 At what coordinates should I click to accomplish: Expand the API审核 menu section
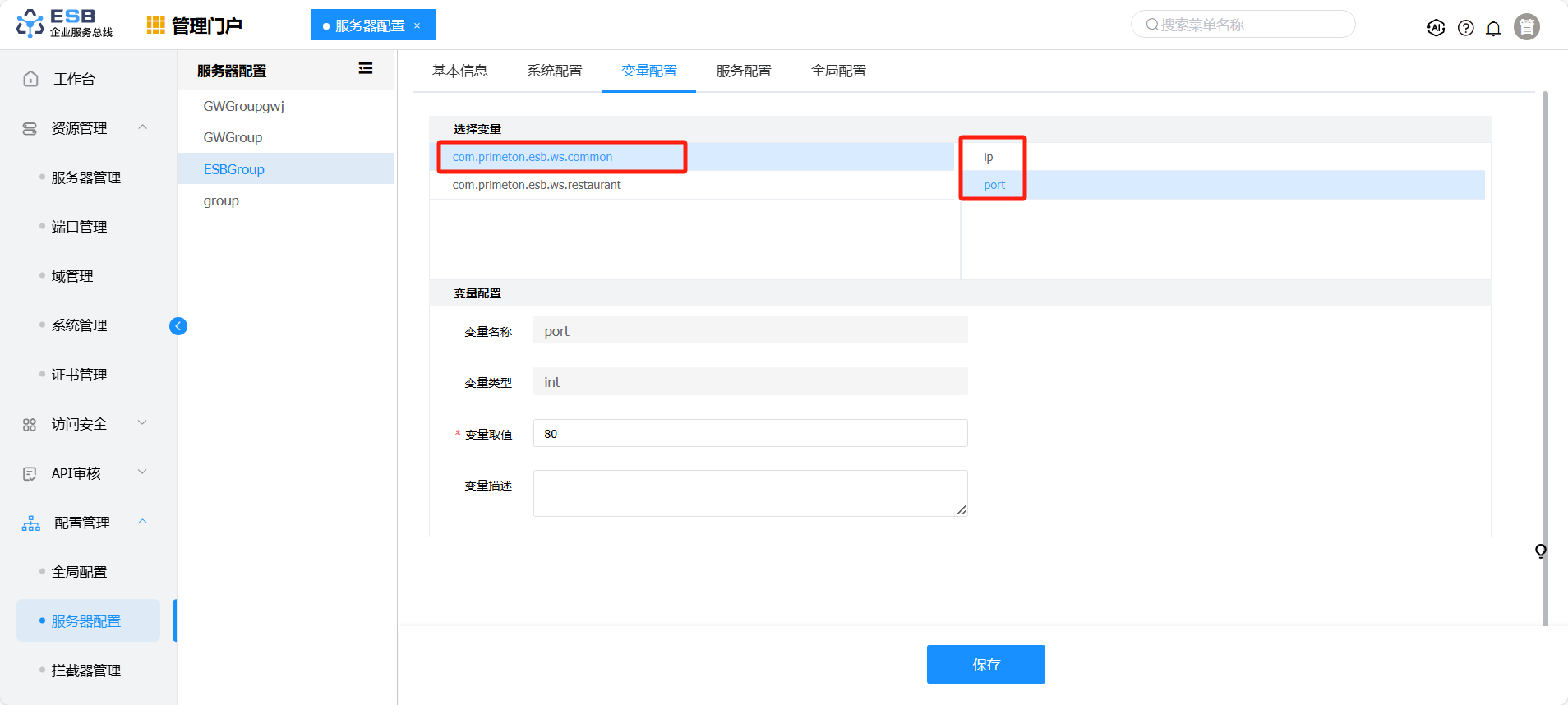click(142, 472)
